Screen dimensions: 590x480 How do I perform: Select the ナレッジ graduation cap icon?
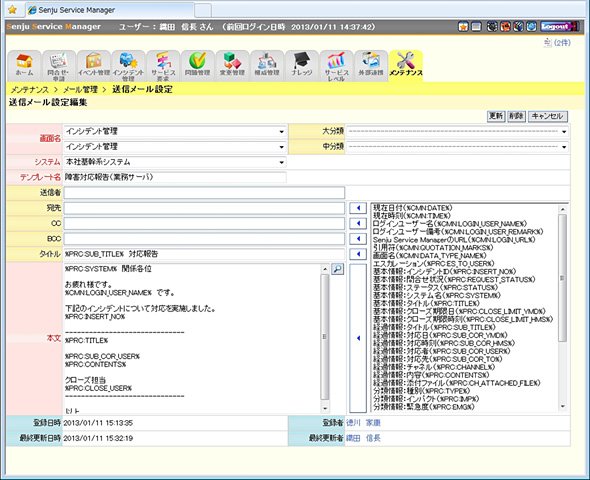pos(301,65)
